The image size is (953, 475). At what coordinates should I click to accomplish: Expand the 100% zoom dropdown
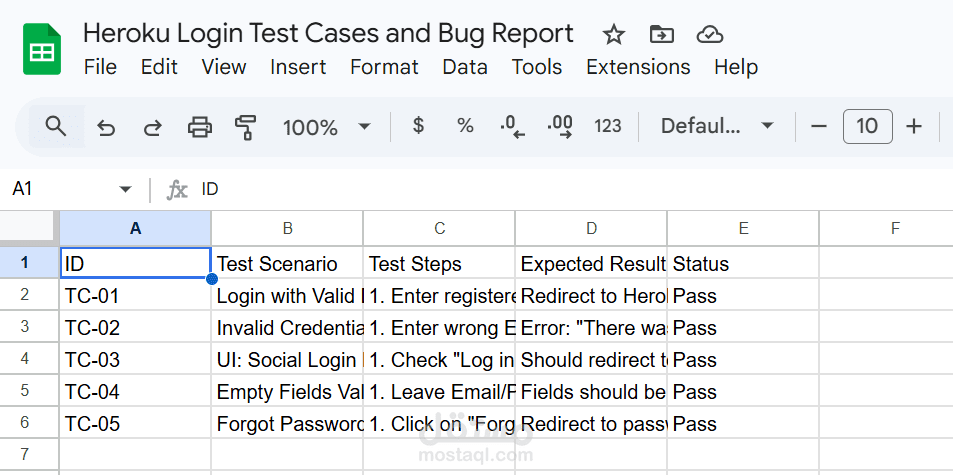pos(326,127)
